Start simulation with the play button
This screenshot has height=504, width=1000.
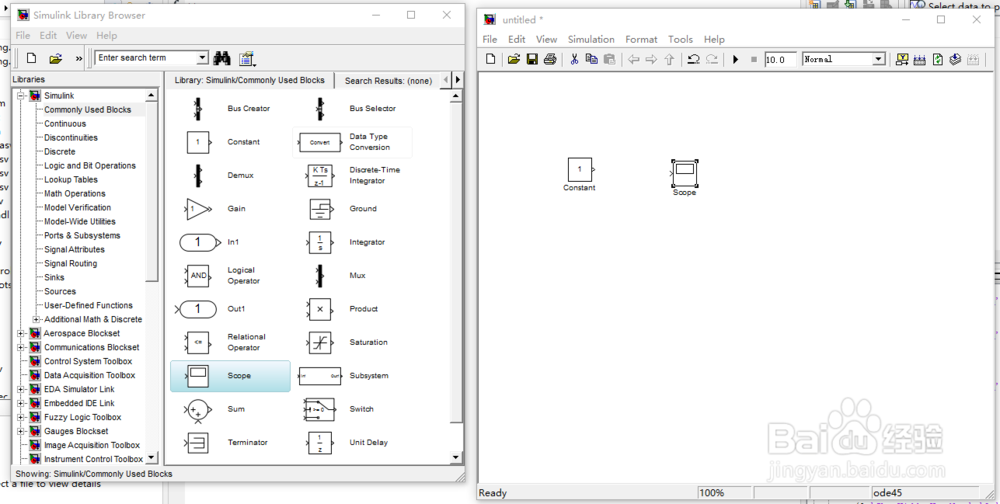[x=735, y=59]
